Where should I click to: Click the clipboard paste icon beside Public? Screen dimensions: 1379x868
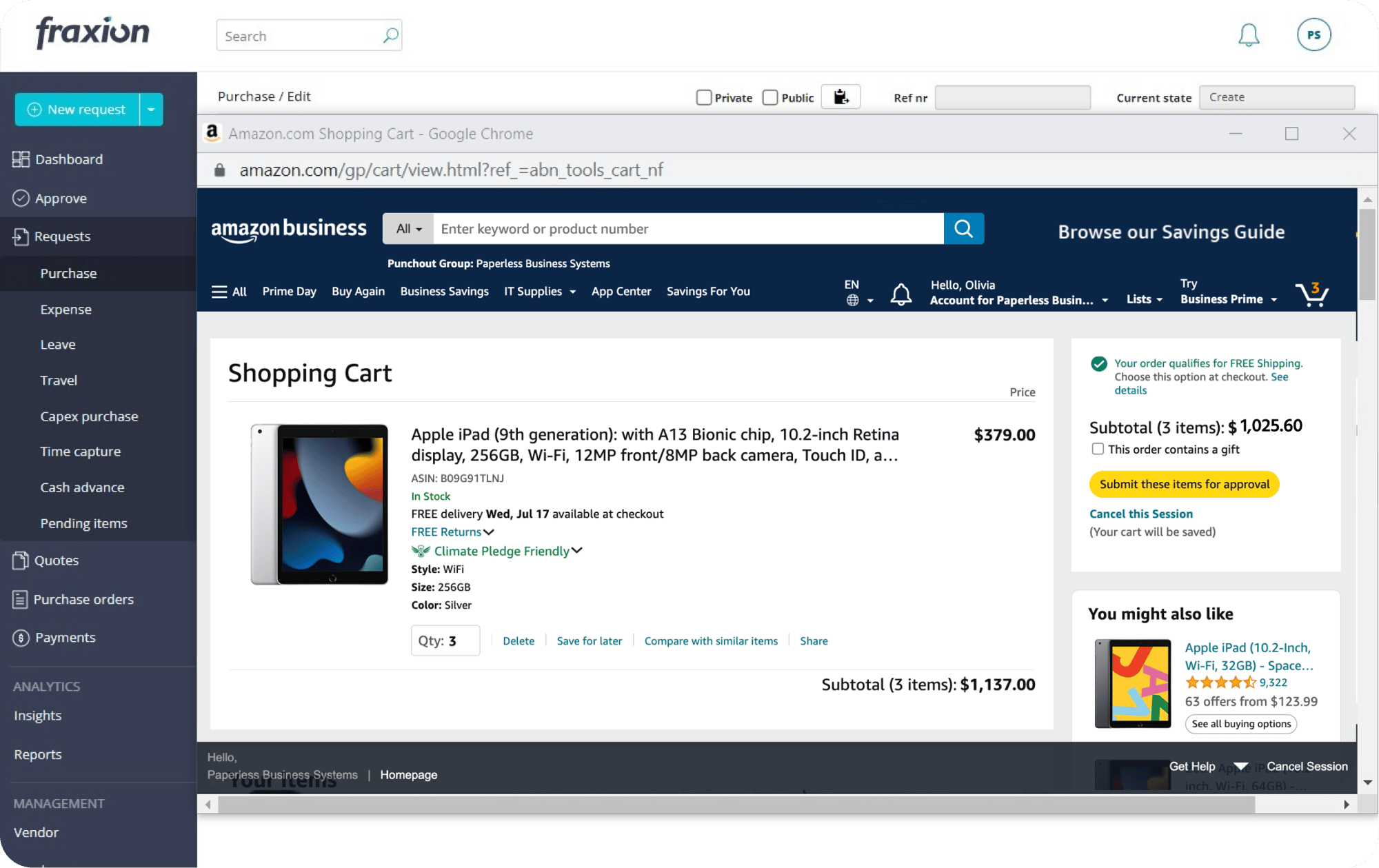tap(841, 97)
